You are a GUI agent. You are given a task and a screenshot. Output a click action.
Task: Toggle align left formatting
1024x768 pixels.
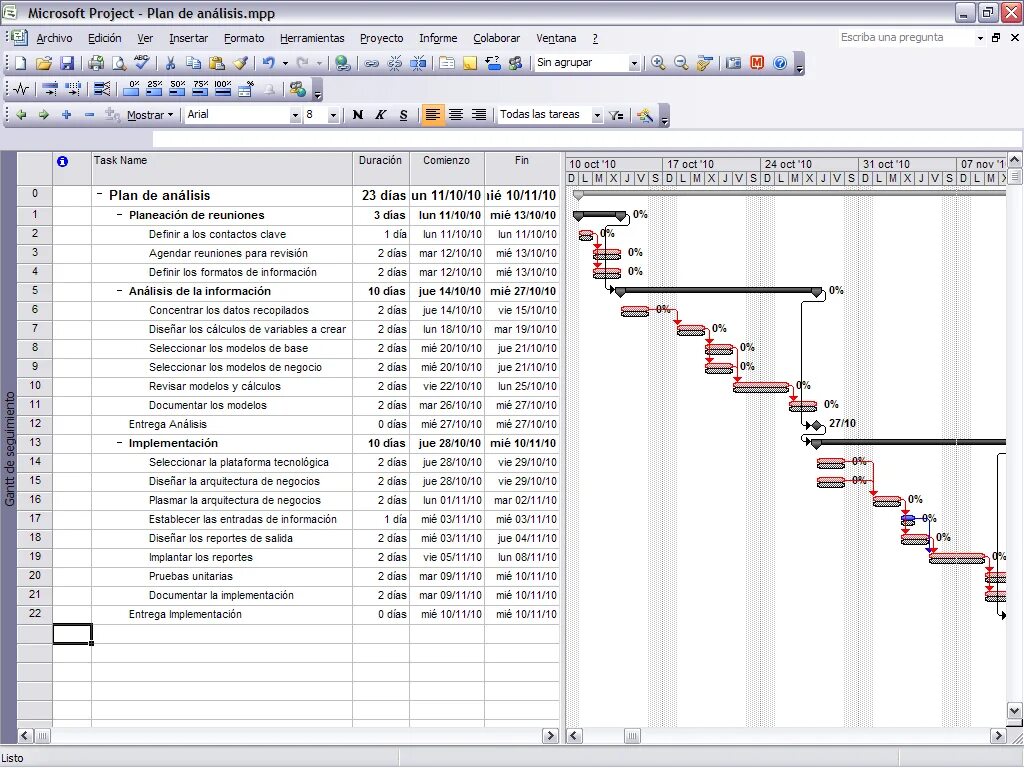[x=432, y=115]
